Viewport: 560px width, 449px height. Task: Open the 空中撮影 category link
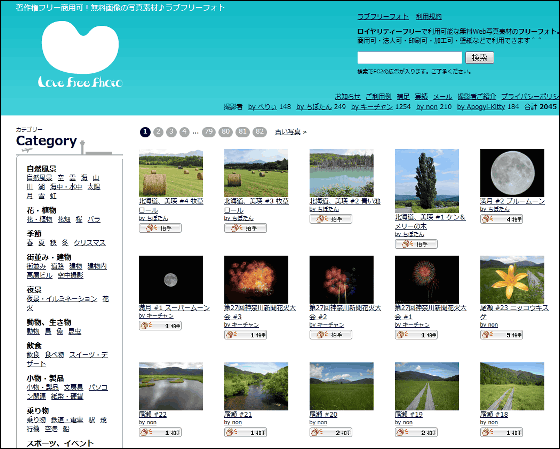pyautogui.click(x=70, y=275)
